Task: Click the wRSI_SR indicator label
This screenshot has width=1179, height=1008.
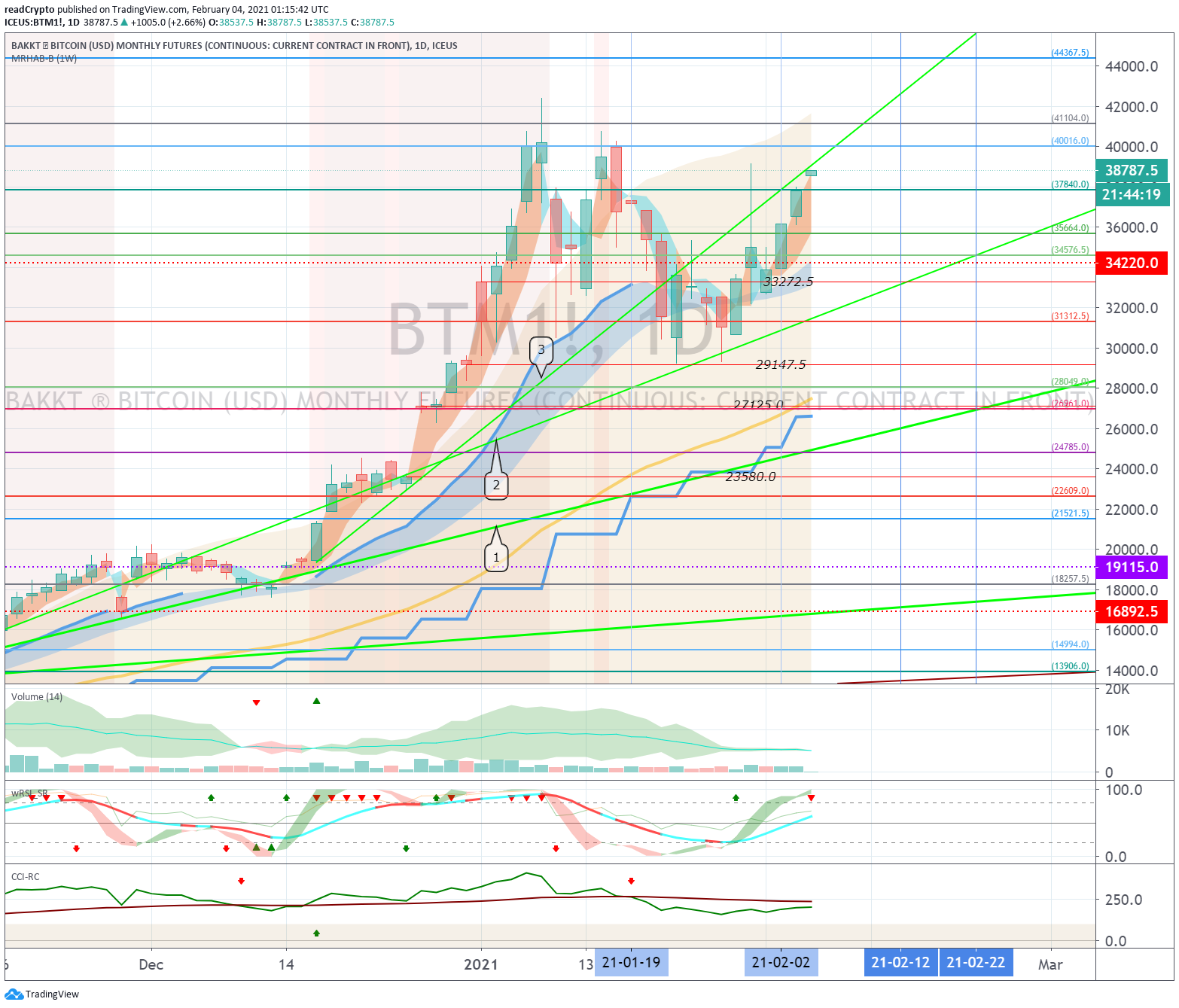Action: click(29, 793)
